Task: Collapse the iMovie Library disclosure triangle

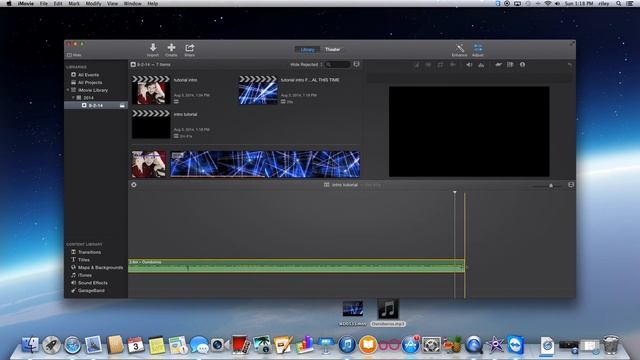Action: coord(68,90)
